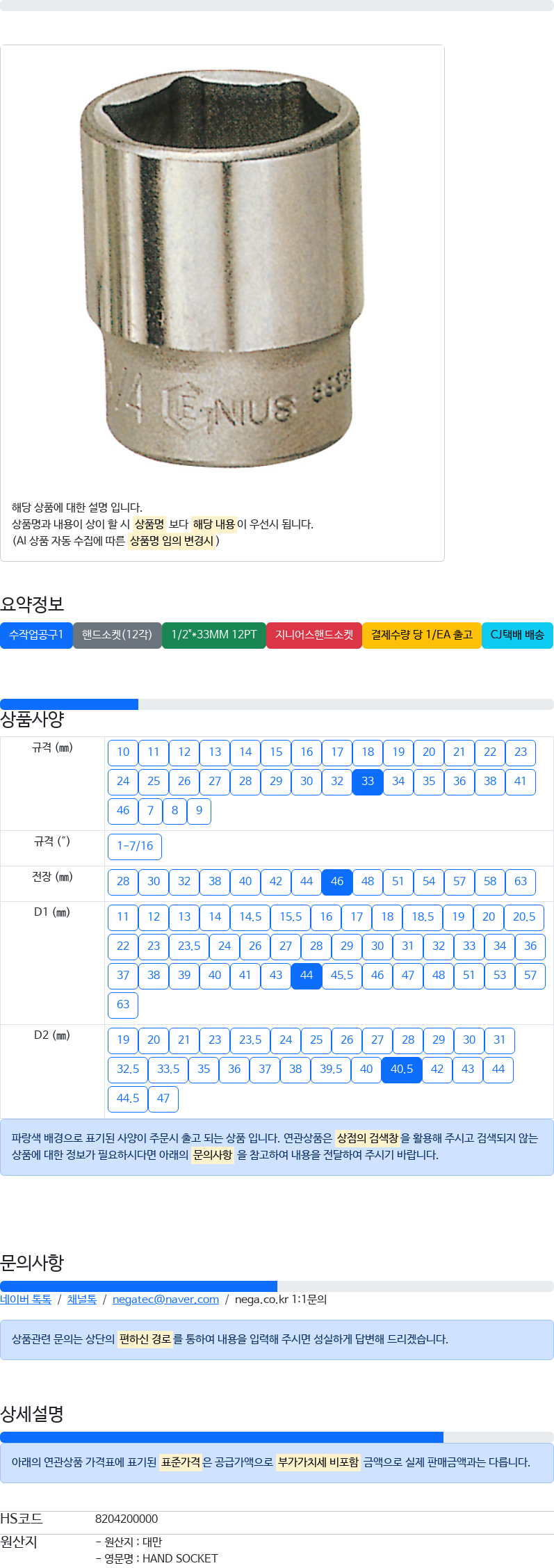Viewport: 554px width, 1568px height.
Task: Pick D2 value 44.5
Action: [128, 1099]
